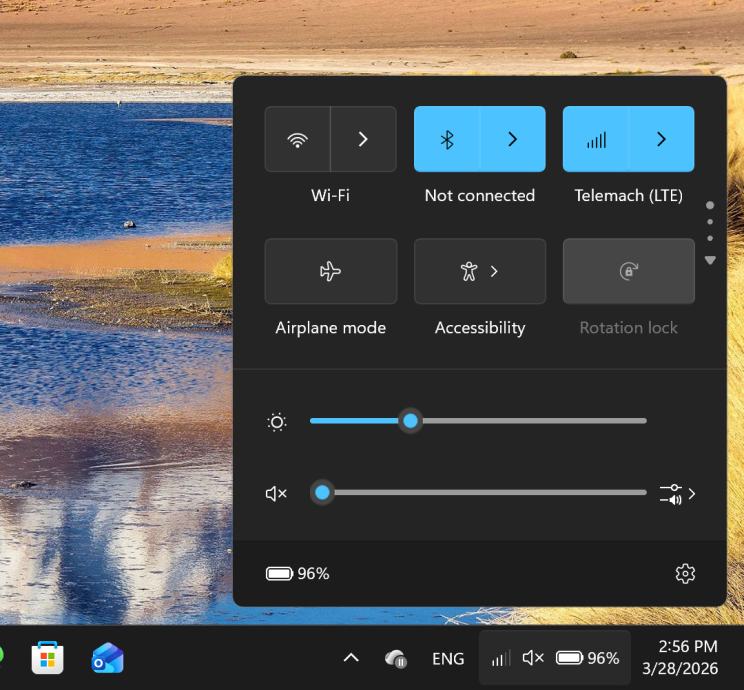Show hidden icons in system tray
This screenshot has height=690, width=744.
coord(351,658)
